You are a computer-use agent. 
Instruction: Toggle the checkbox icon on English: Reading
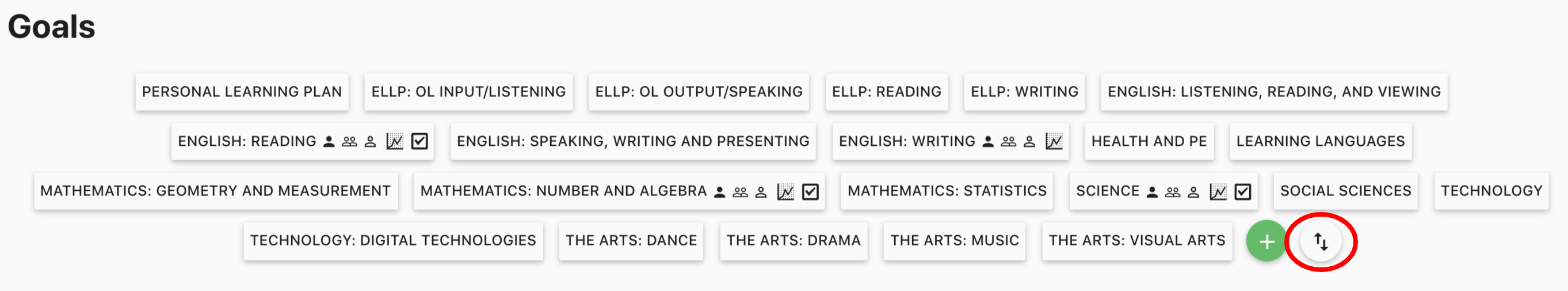click(419, 142)
